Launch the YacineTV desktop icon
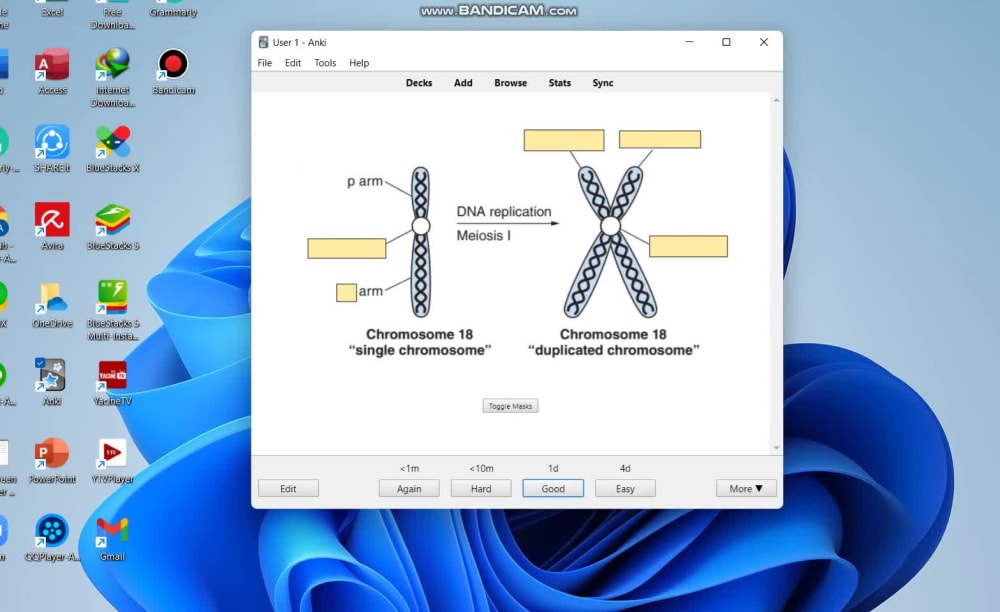Viewport: 1000px width, 612px height. click(x=113, y=381)
